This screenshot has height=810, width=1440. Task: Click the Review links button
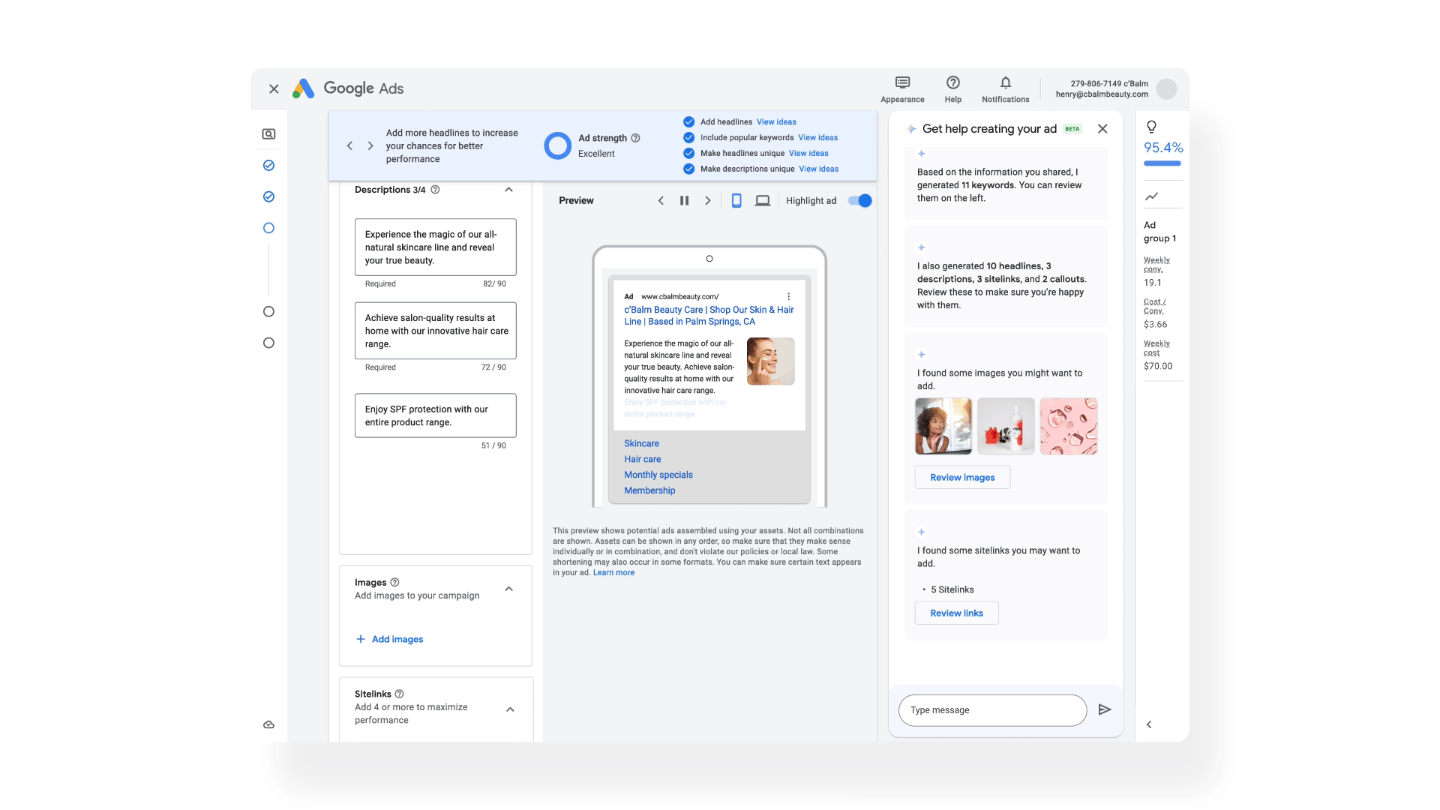click(956, 613)
